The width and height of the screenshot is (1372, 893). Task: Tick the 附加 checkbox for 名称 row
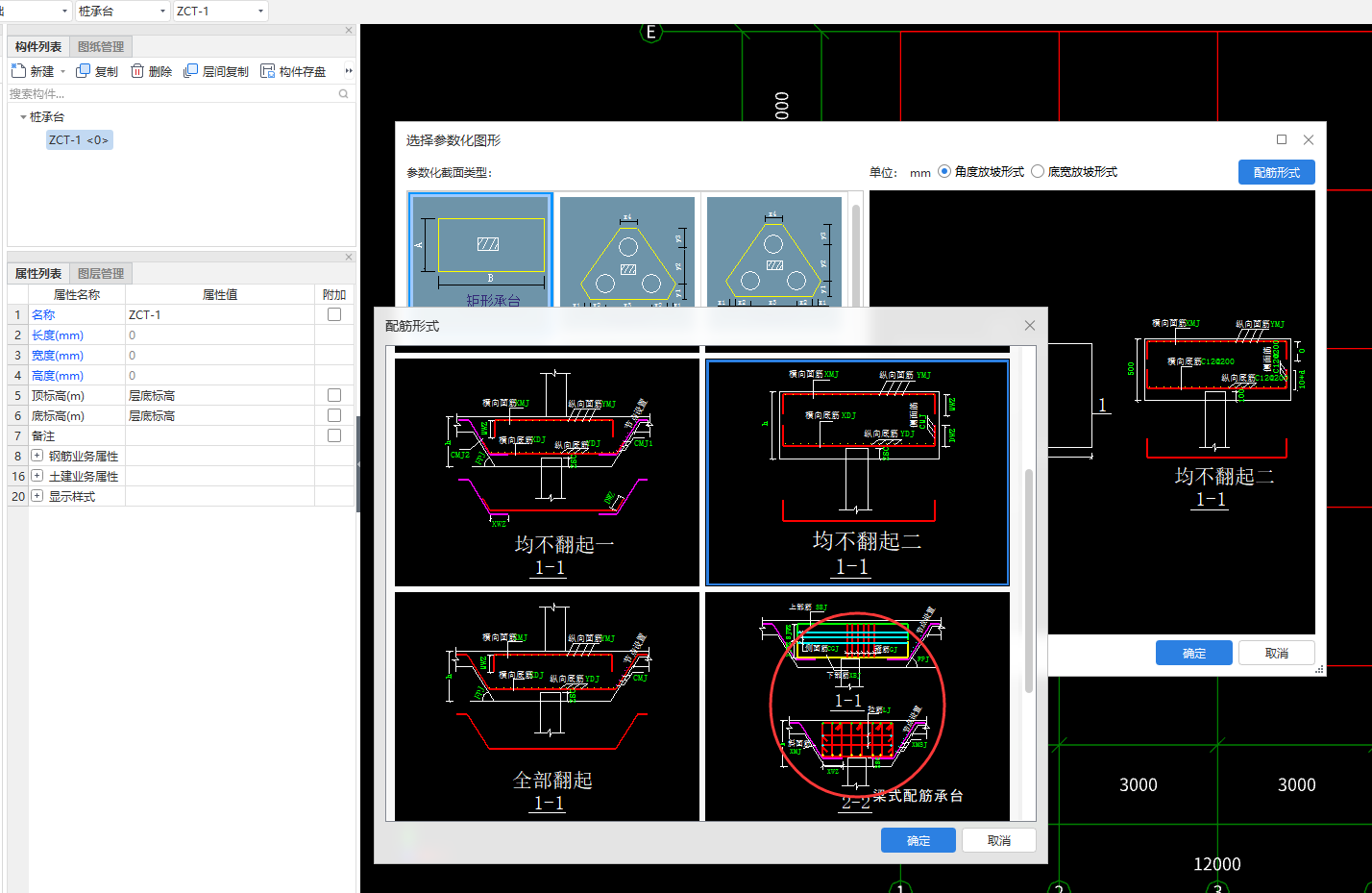[334, 314]
